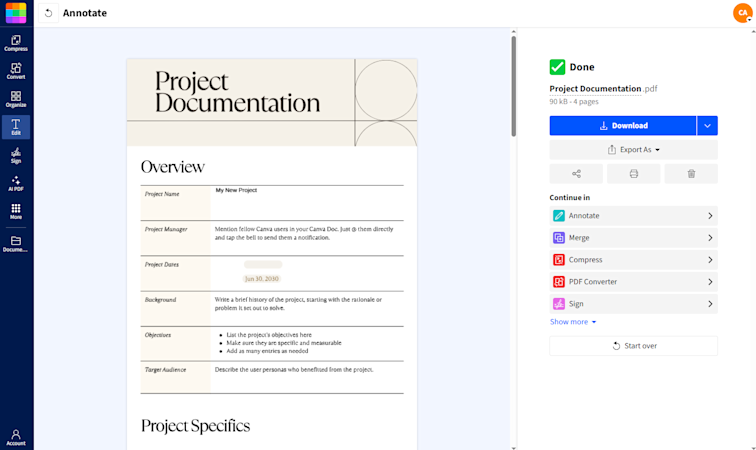
Task: Open the AI PDF tool
Action: click(x=16, y=183)
